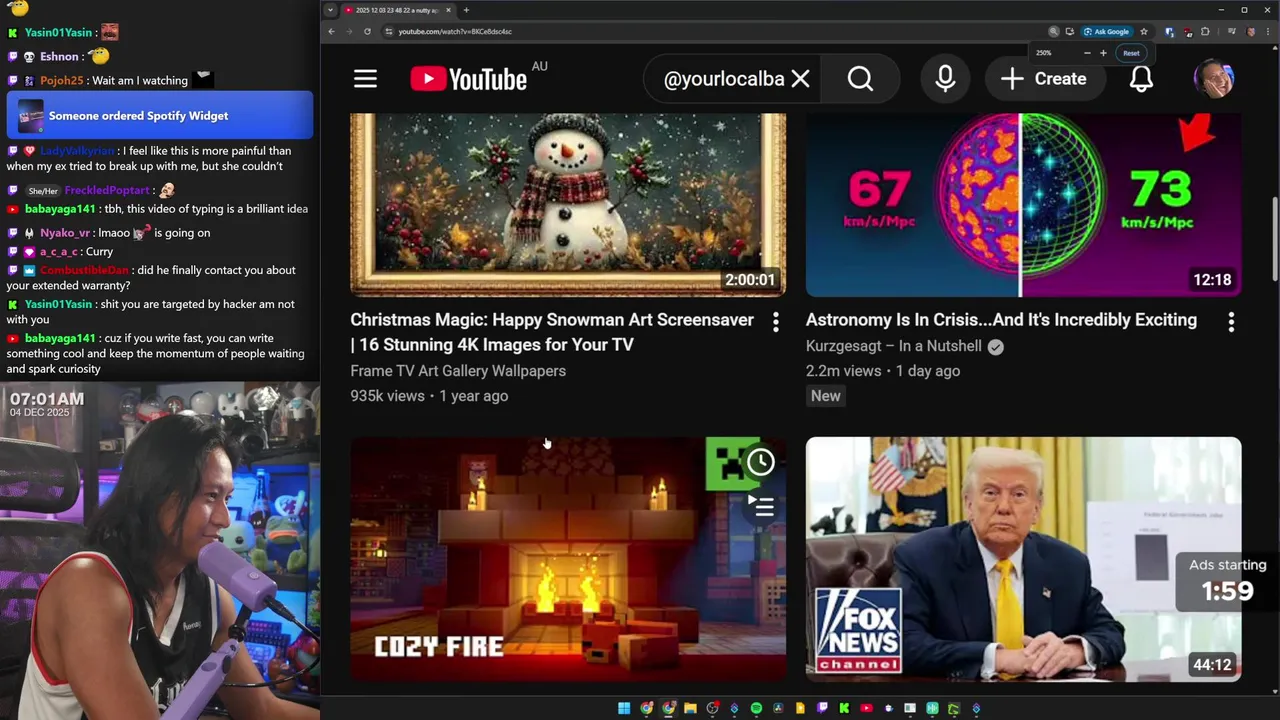Click the youtube.com address bar URL
This screenshot has width=1280, height=720.
[x=455, y=31]
